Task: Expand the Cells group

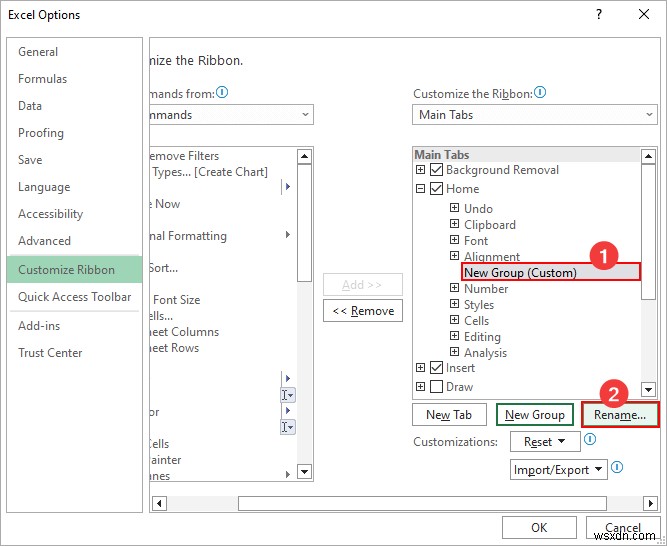Action: pyautogui.click(x=454, y=320)
